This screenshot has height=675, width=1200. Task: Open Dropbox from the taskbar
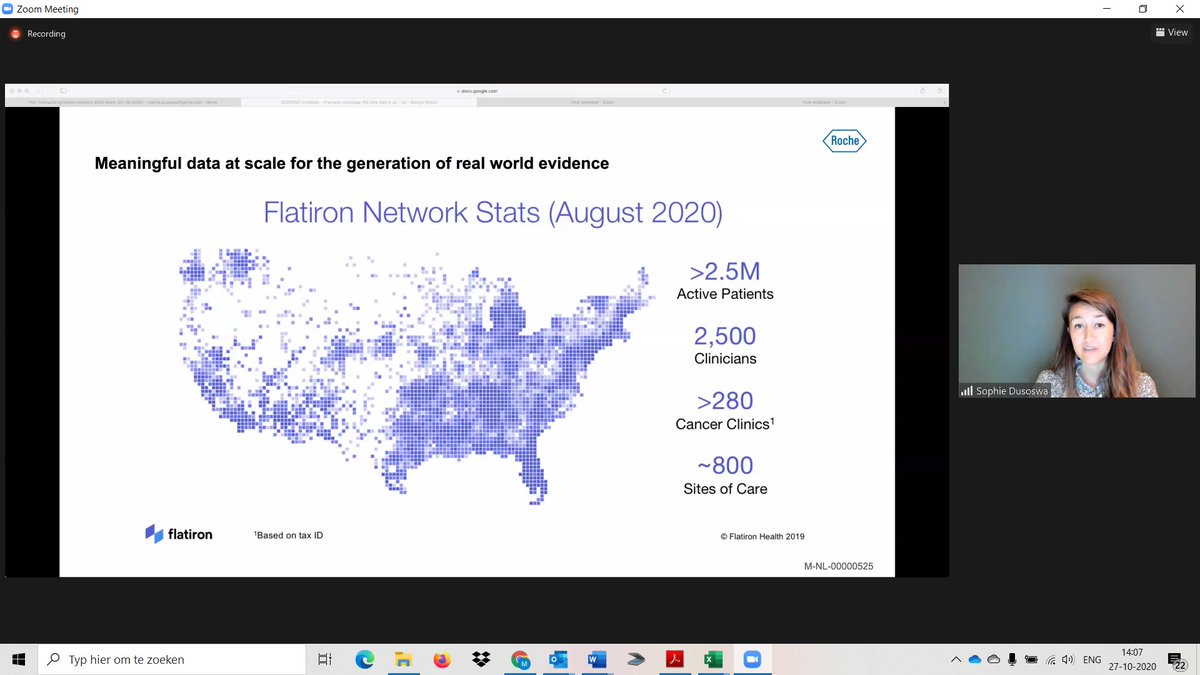tap(481, 660)
